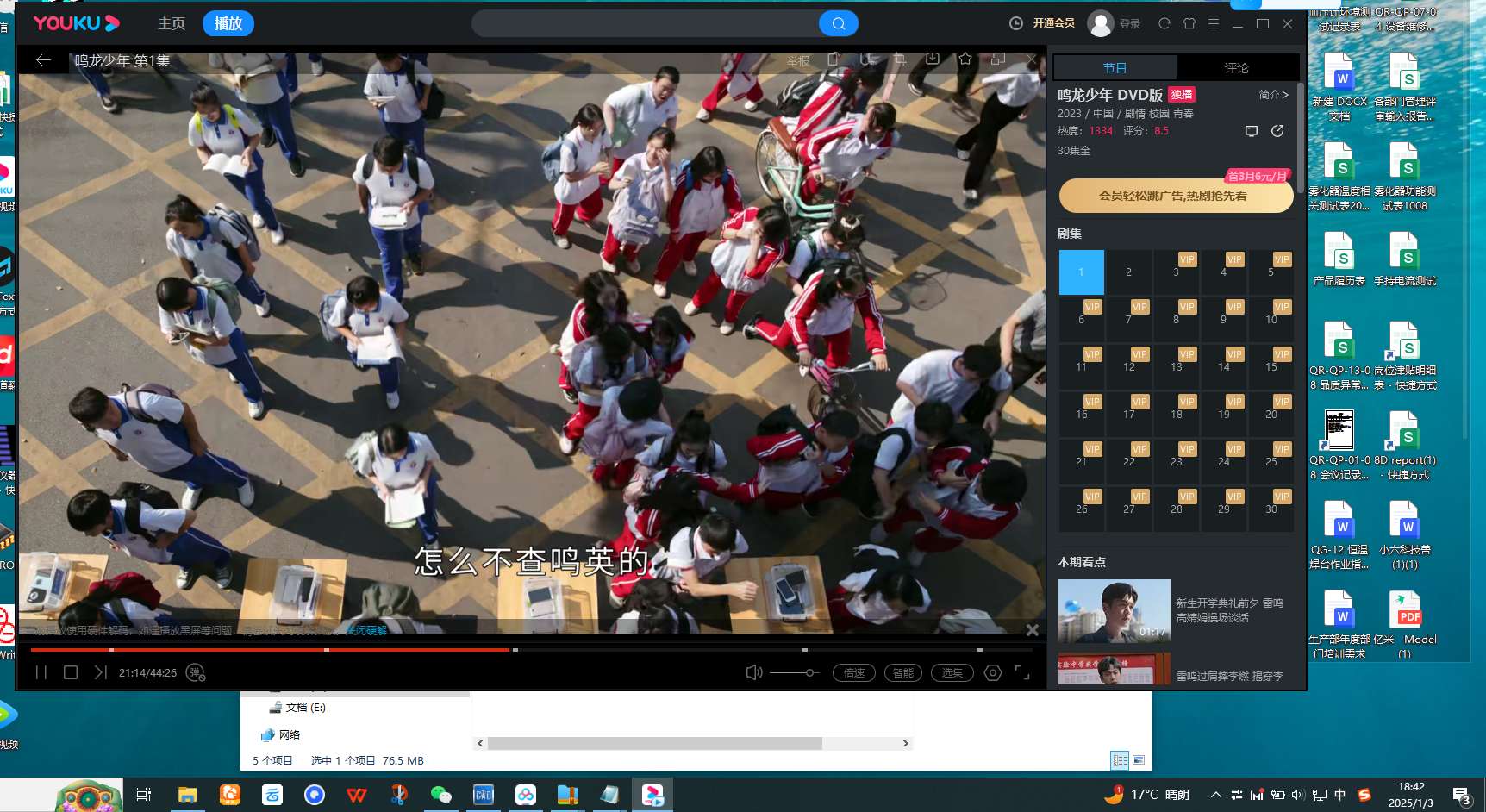Click 登录 to log in

pyautogui.click(x=1130, y=24)
